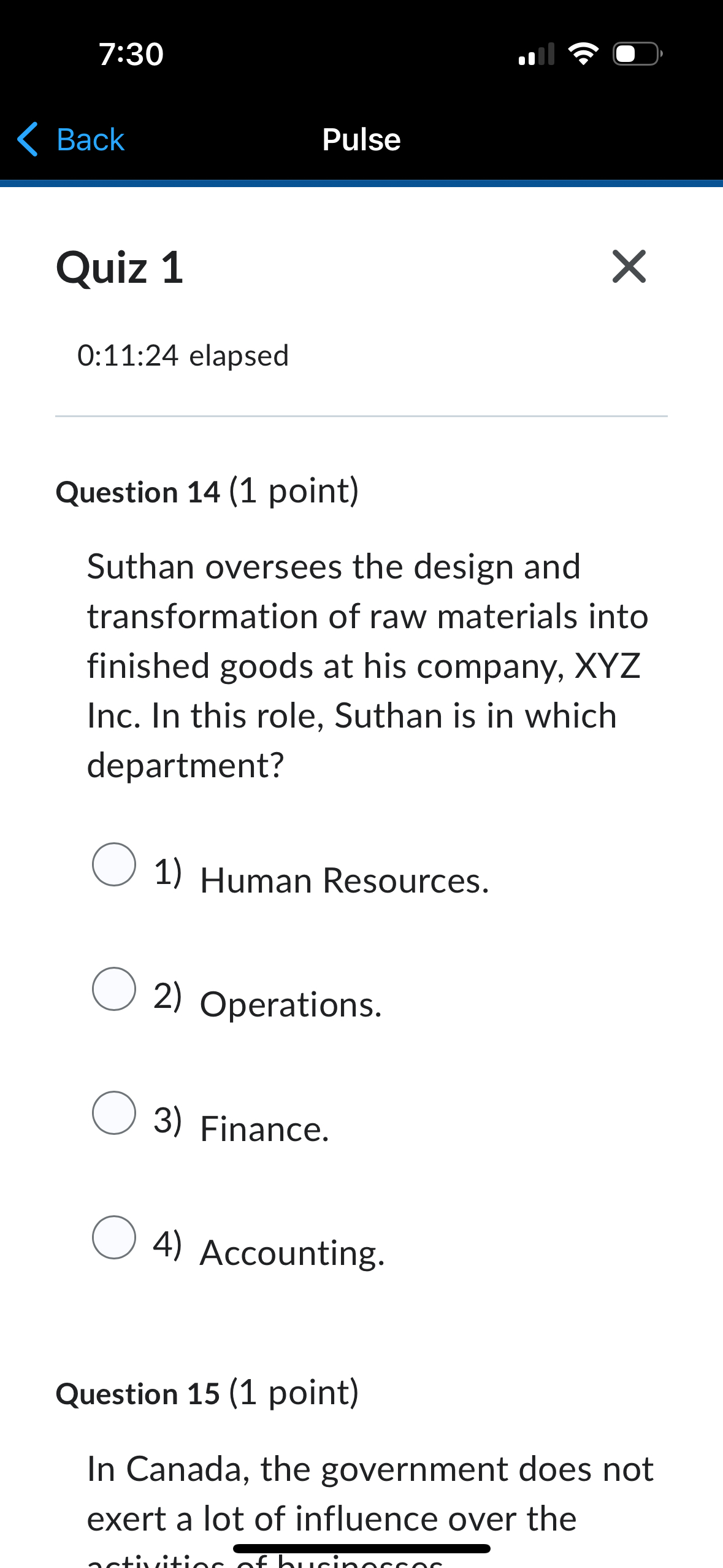Tap the elapsed time display

[182, 356]
